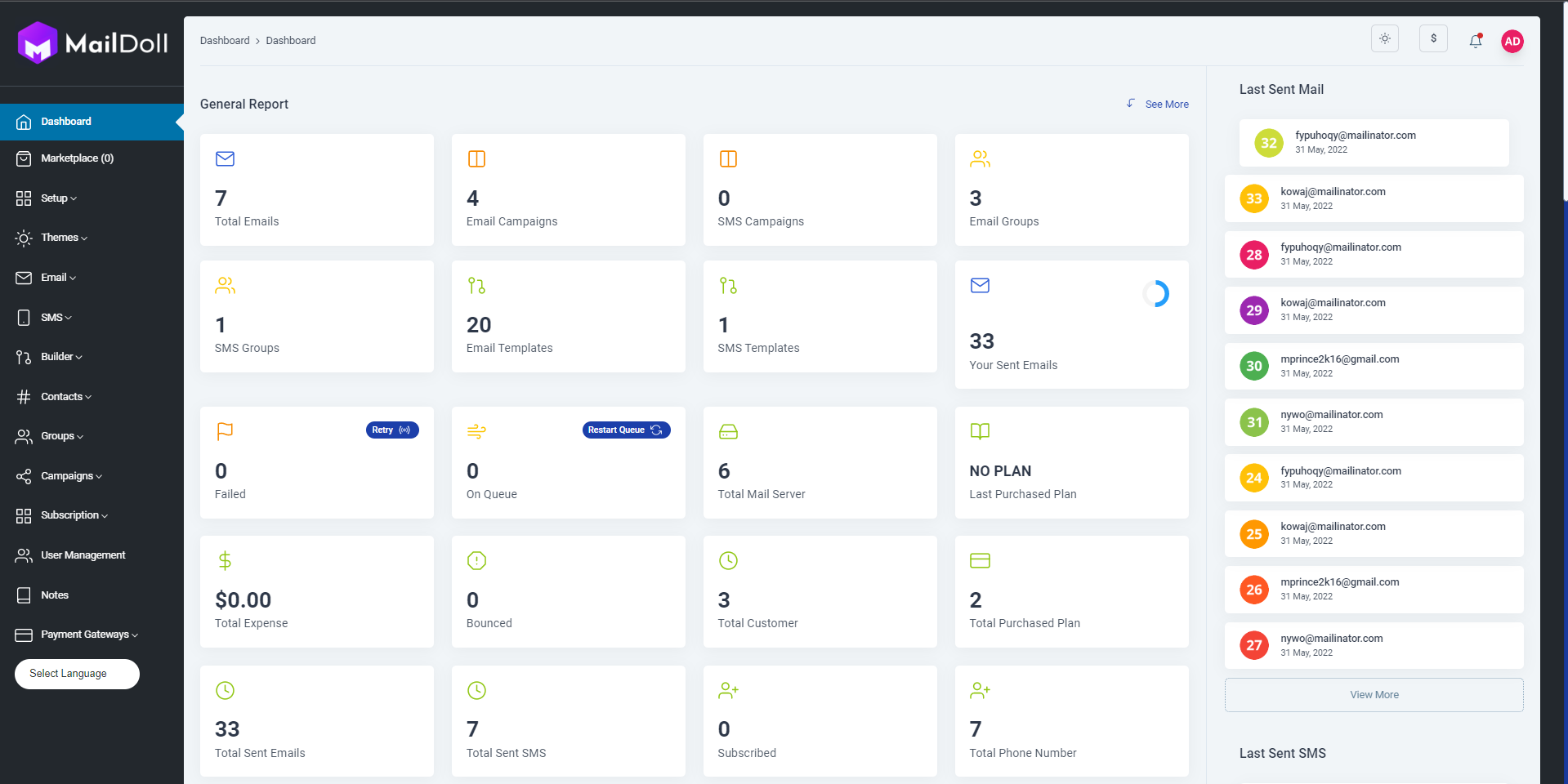Click the Total Emails envelope icon
The height and width of the screenshot is (784, 1568).
(226, 158)
